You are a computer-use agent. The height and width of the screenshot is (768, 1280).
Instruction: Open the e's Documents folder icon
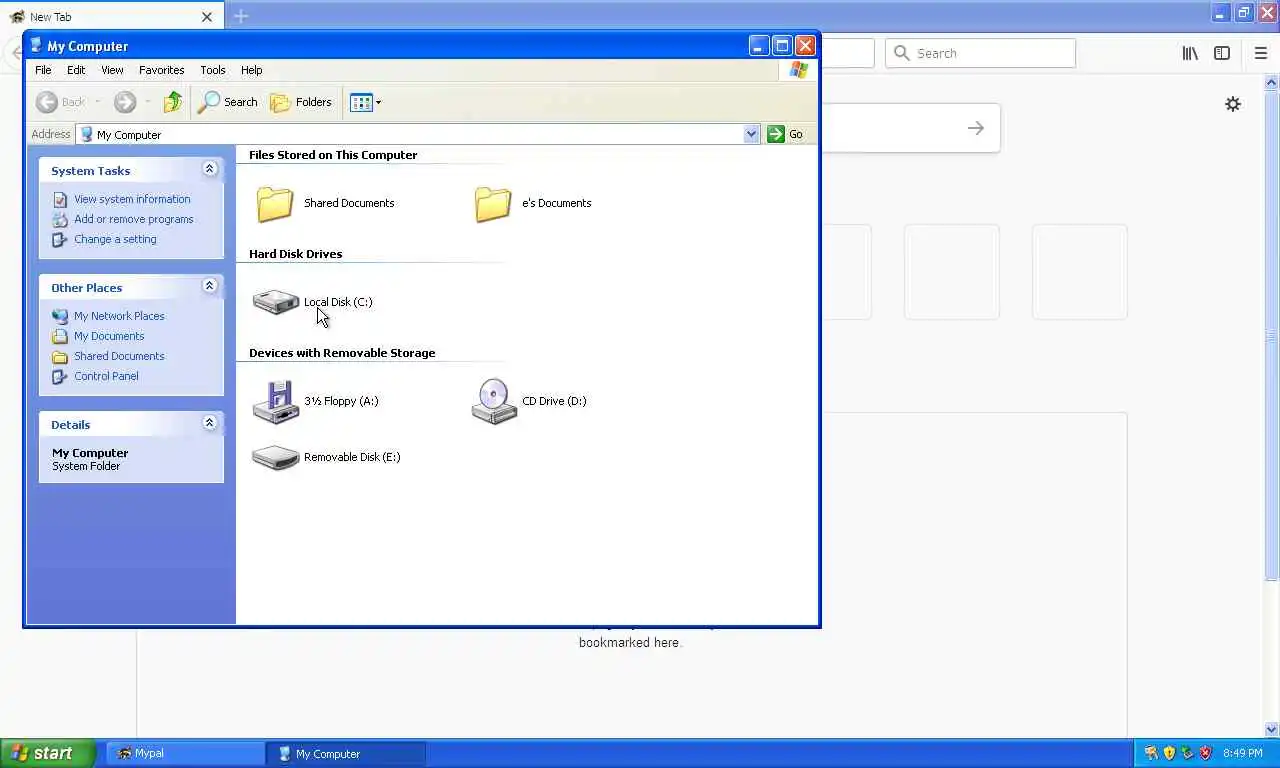pyautogui.click(x=493, y=203)
